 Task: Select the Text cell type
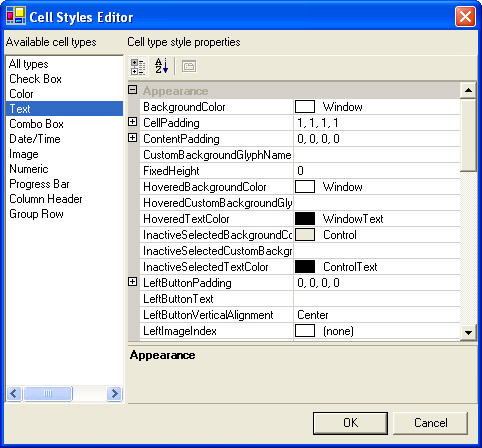pos(64,109)
